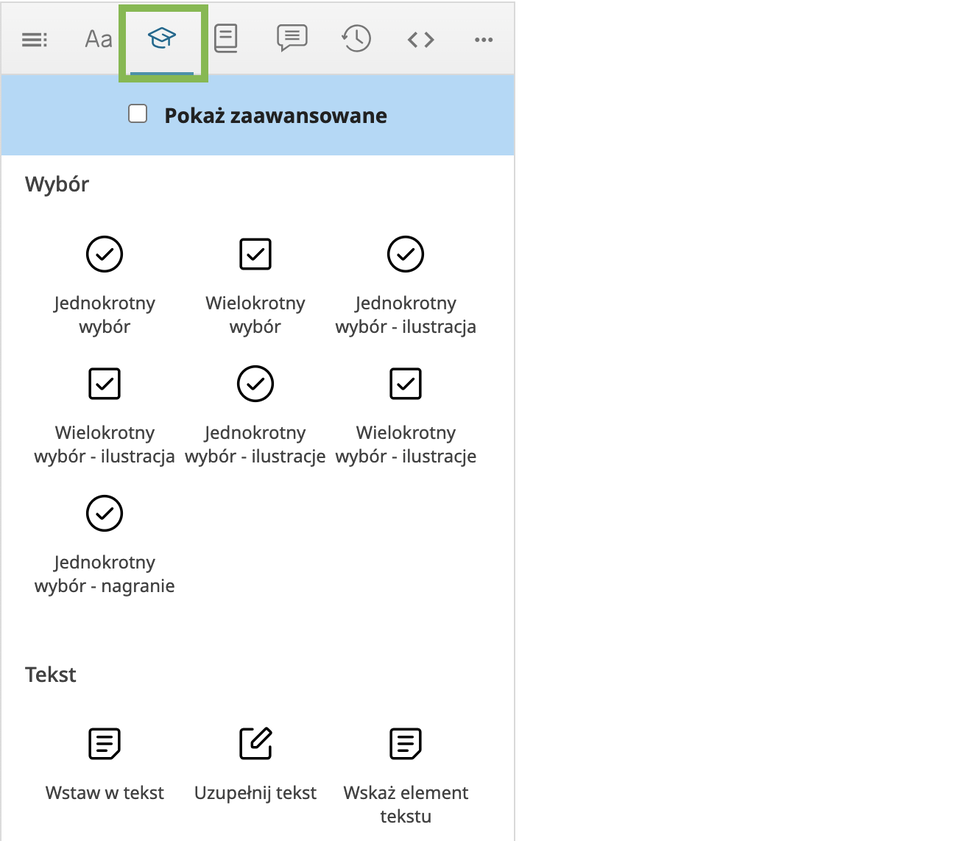Open the book icon tab
The width and height of the screenshot is (960, 841).
coord(226,40)
